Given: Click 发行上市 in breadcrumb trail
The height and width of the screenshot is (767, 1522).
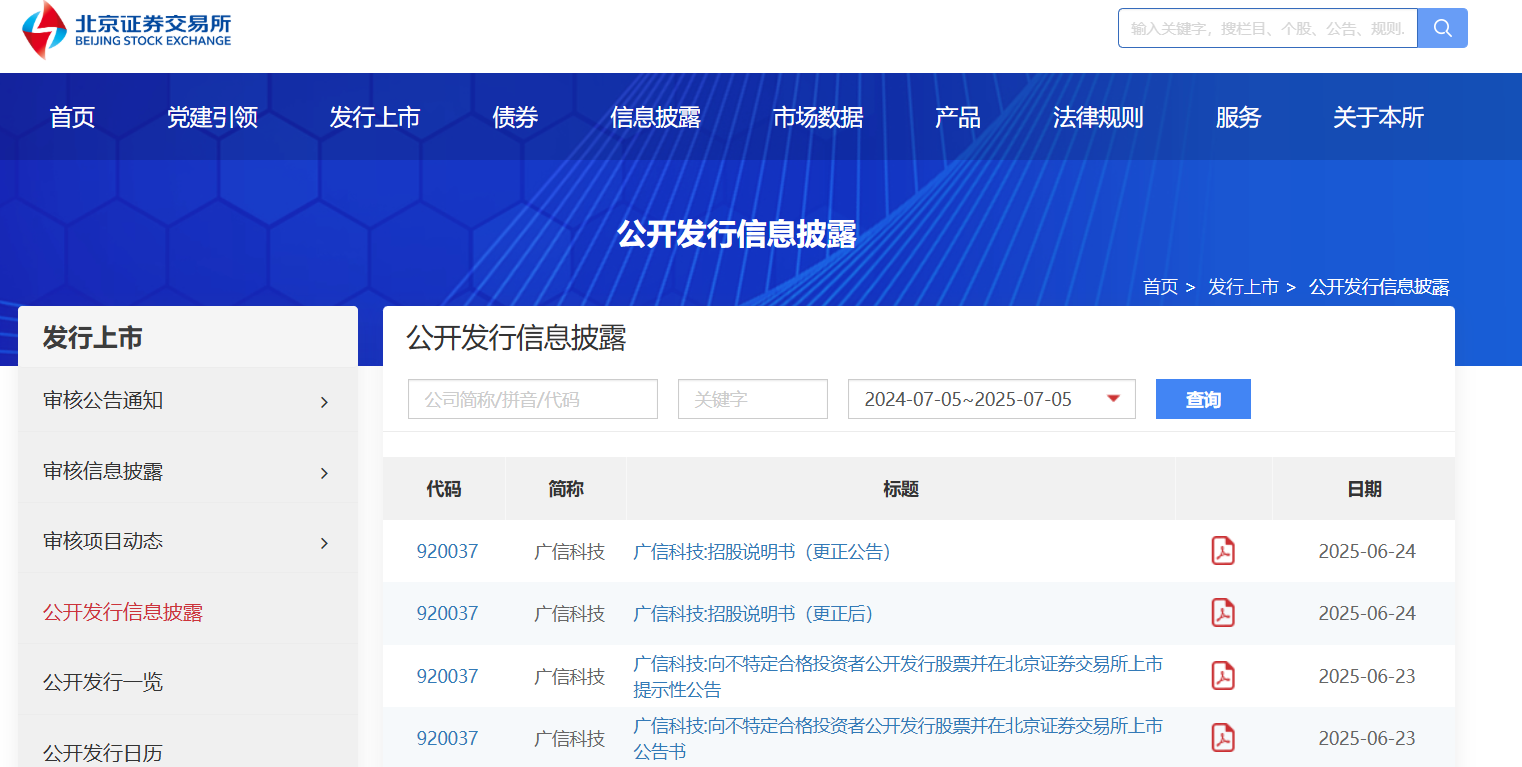Looking at the screenshot, I should pos(1243,287).
